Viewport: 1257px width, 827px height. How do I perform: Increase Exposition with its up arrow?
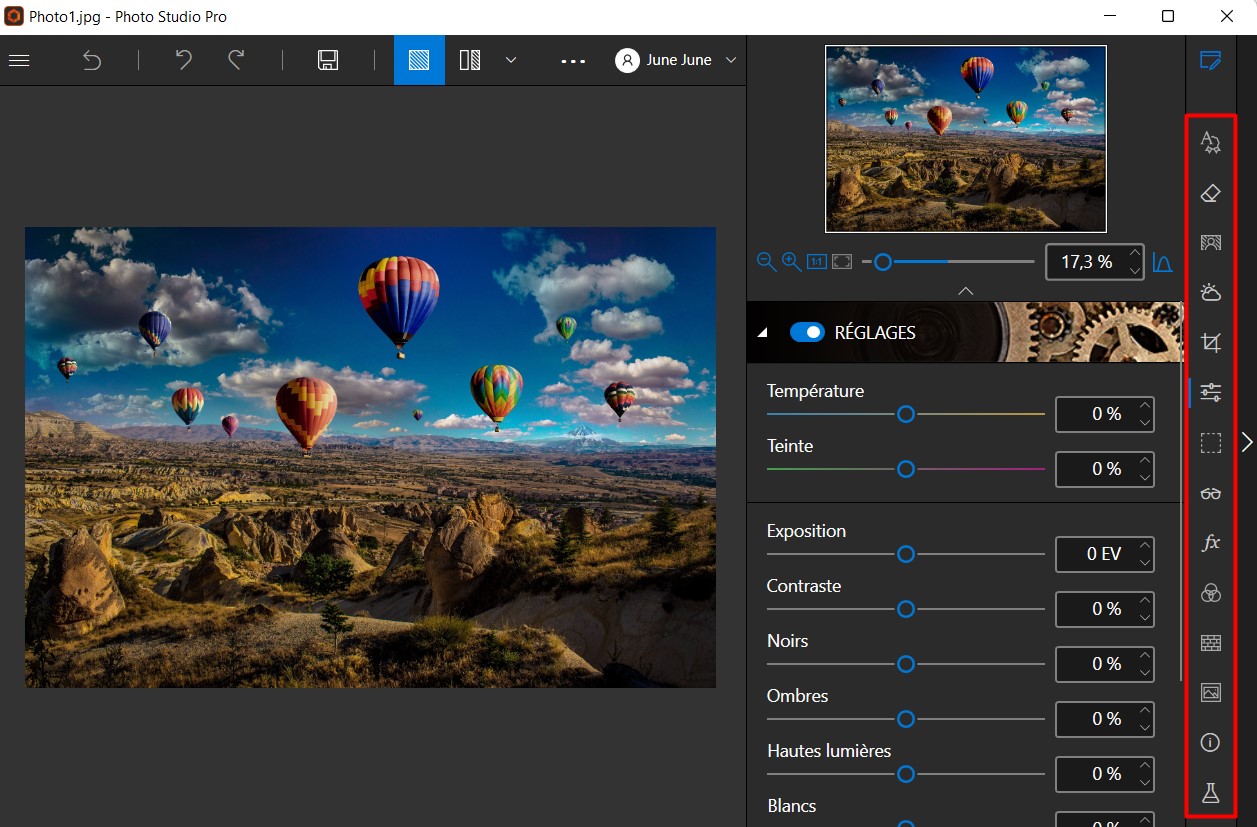(1145, 545)
